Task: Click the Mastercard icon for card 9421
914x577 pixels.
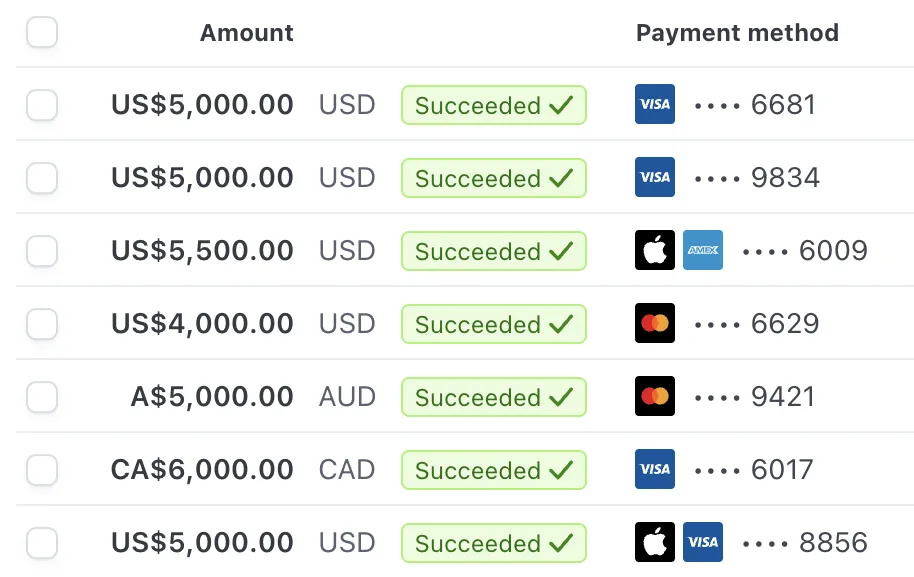Action: (x=655, y=396)
